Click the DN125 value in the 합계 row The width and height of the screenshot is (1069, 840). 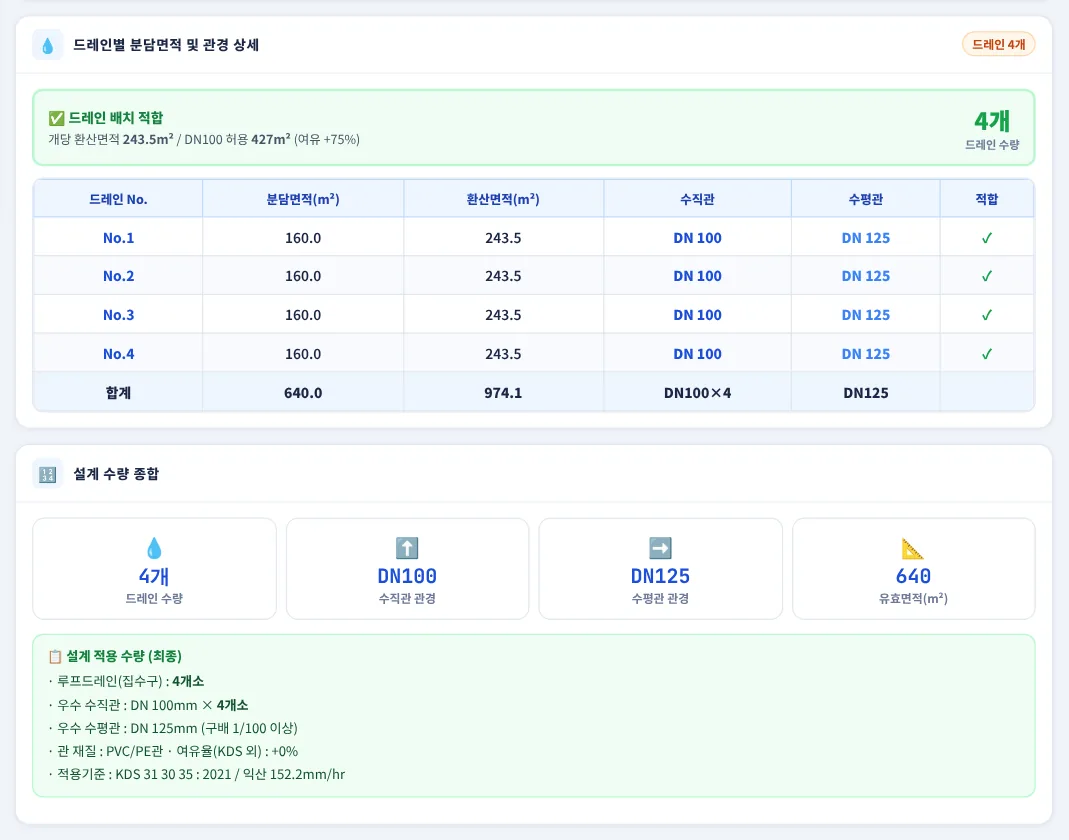[x=866, y=393]
